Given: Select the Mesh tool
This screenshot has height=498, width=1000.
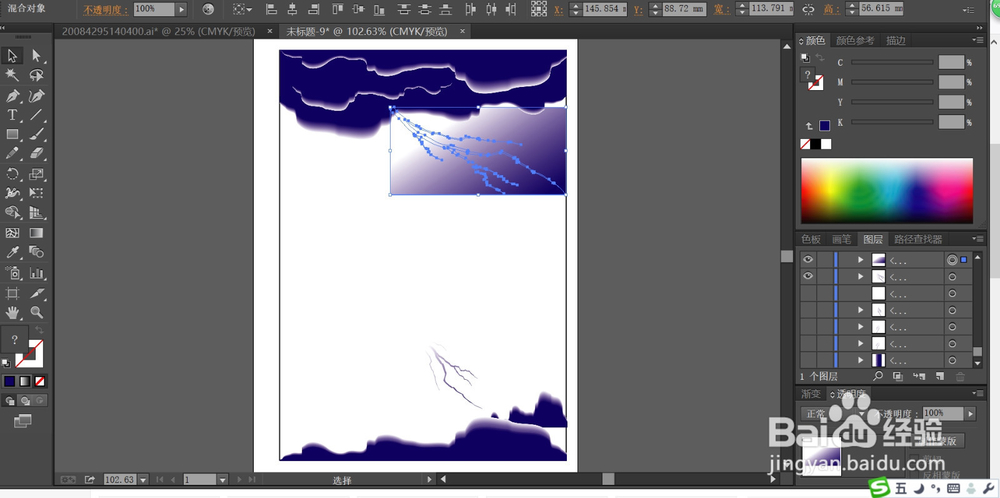Looking at the screenshot, I should (12, 233).
